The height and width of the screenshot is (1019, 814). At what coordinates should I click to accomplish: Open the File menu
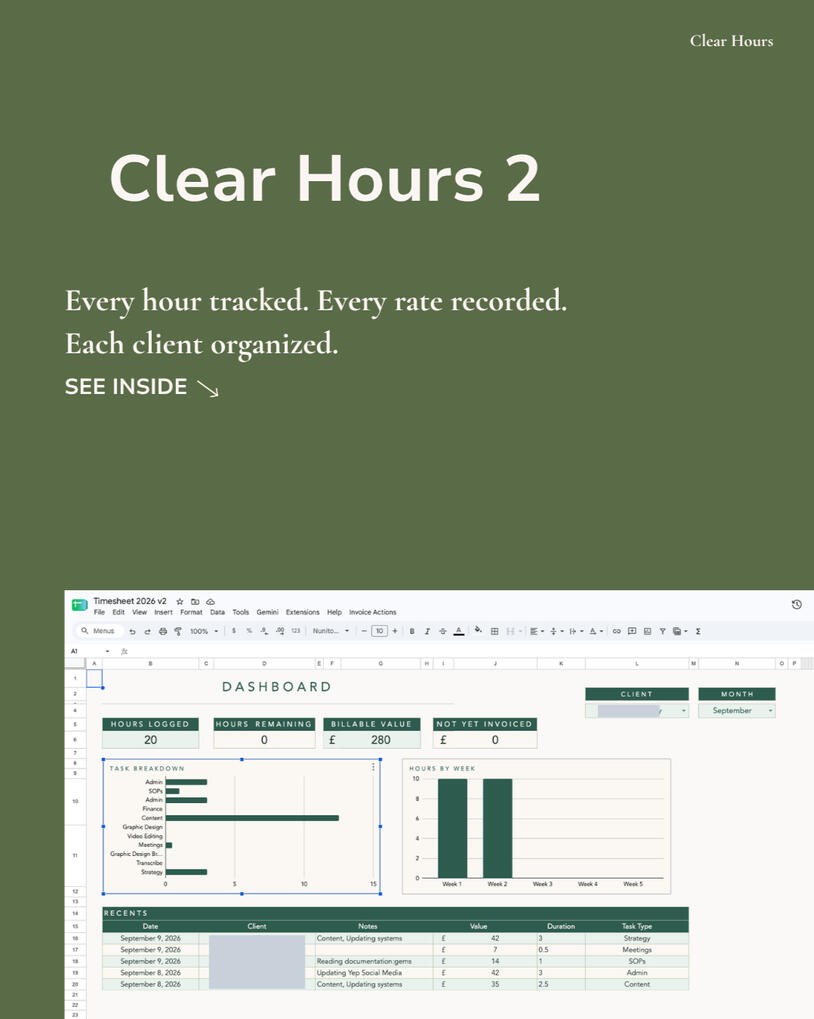[99, 612]
